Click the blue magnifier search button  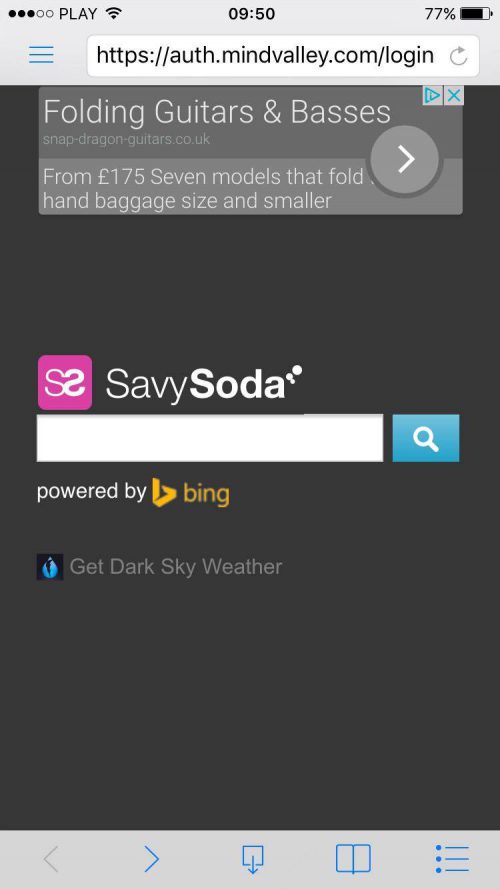click(x=426, y=438)
